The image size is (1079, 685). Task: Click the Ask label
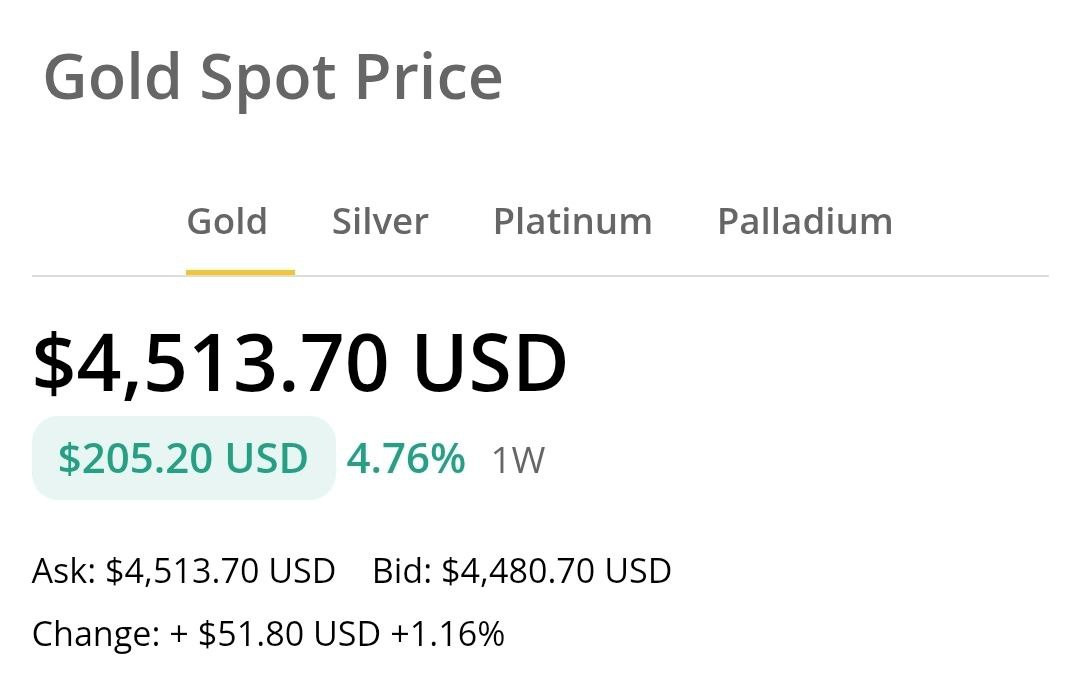(64, 571)
